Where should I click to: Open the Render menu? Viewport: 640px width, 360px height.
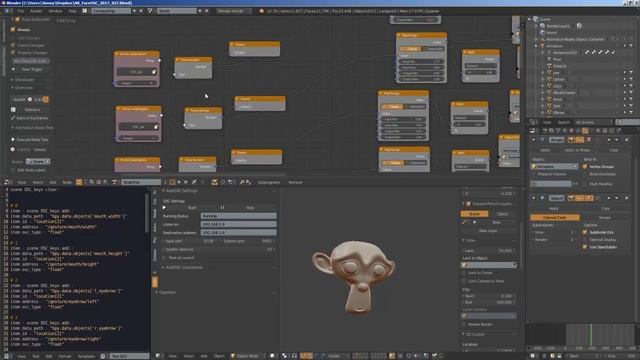(36, 11)
